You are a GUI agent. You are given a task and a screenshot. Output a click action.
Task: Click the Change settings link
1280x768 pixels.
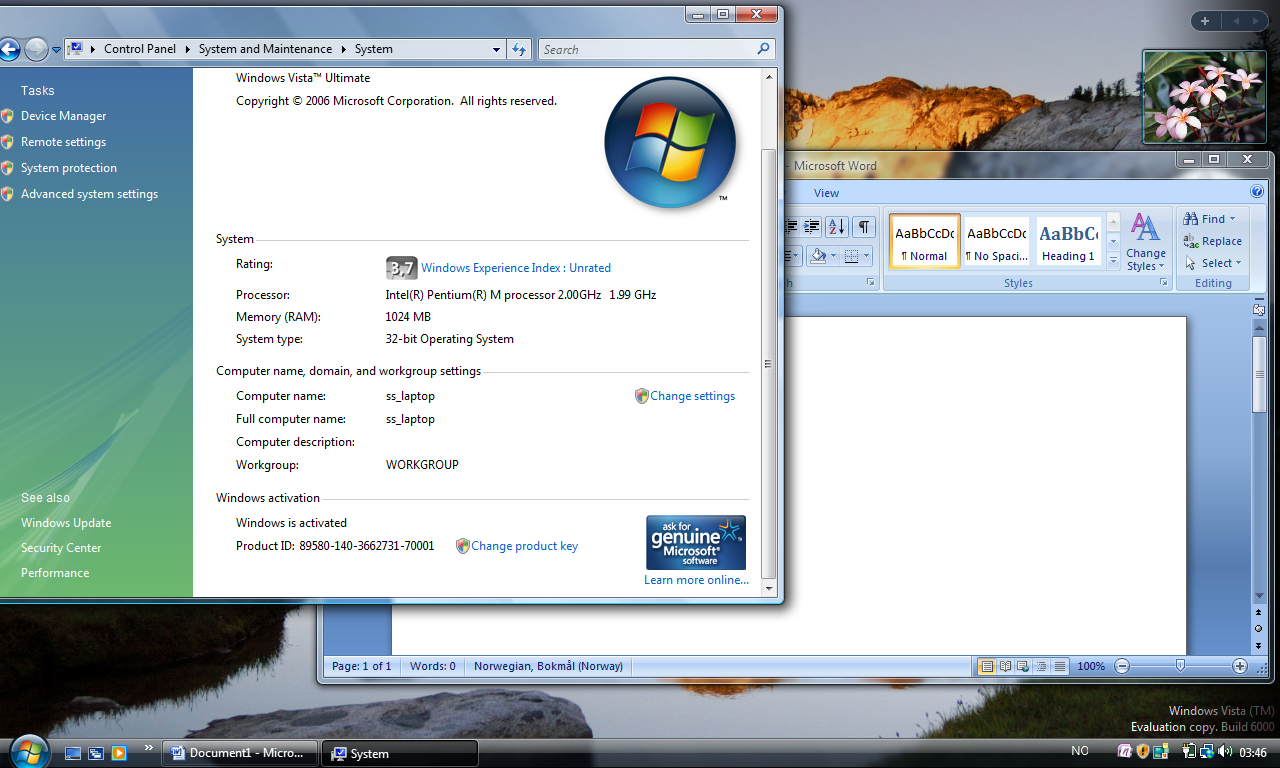click(x=693, y=396)
